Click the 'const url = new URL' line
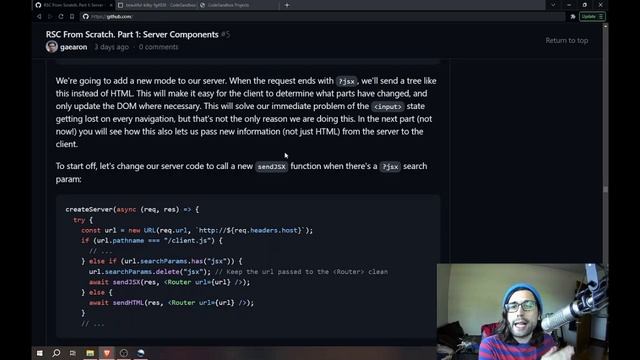The width and height of the screenshot is (640, 360). [197, 230]
